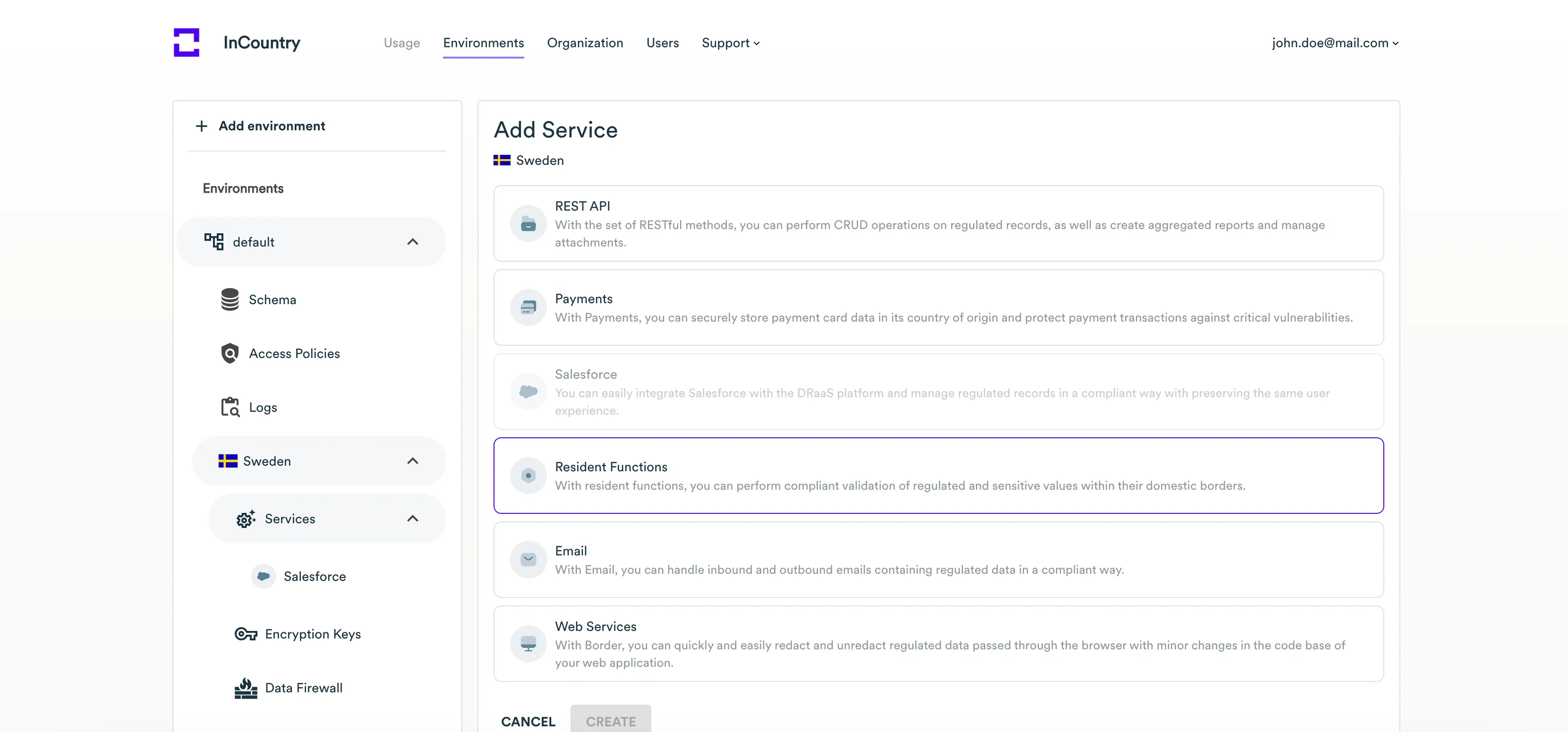
Task: Click the InCountry logo icon
Action: (186, 43)
